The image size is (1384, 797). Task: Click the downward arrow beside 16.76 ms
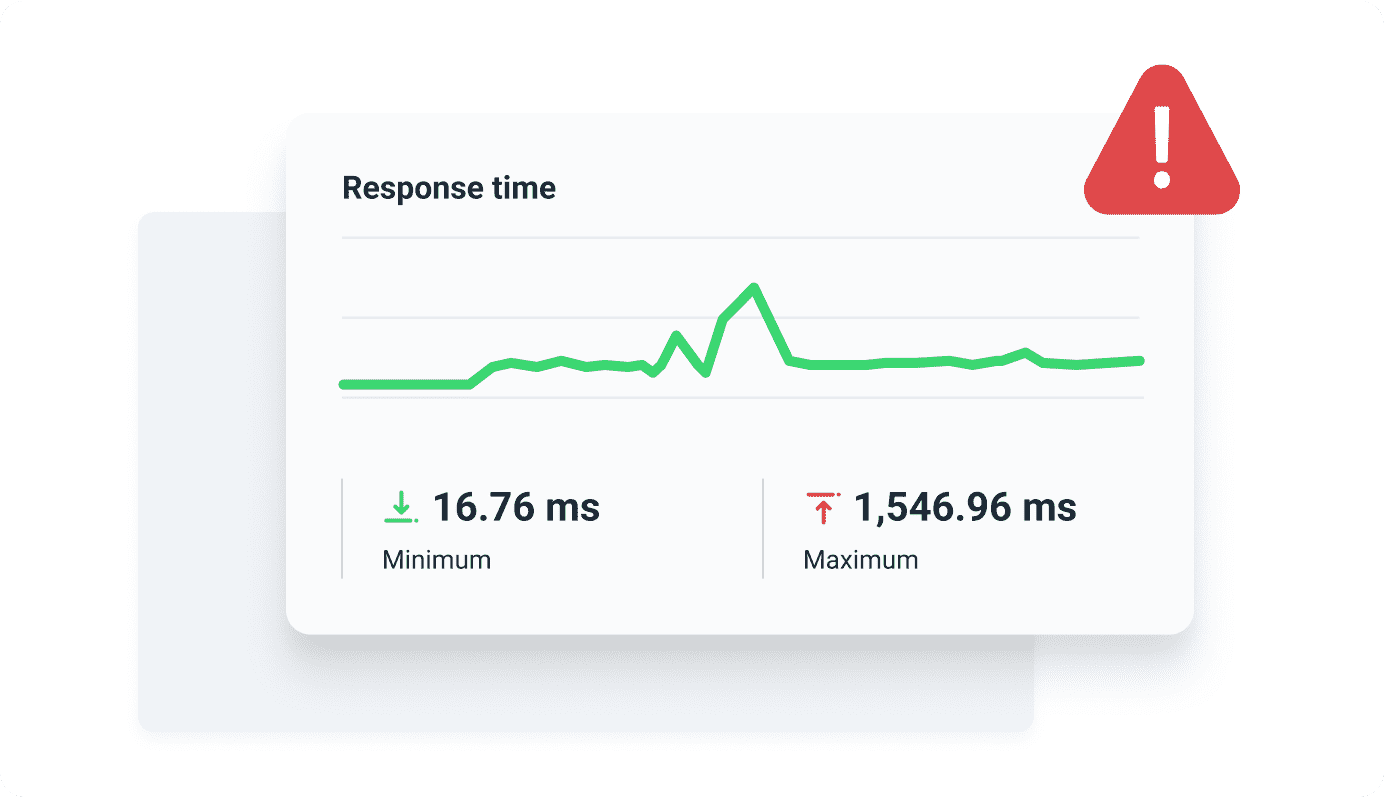pyautogui.click(x=401, y=505)
